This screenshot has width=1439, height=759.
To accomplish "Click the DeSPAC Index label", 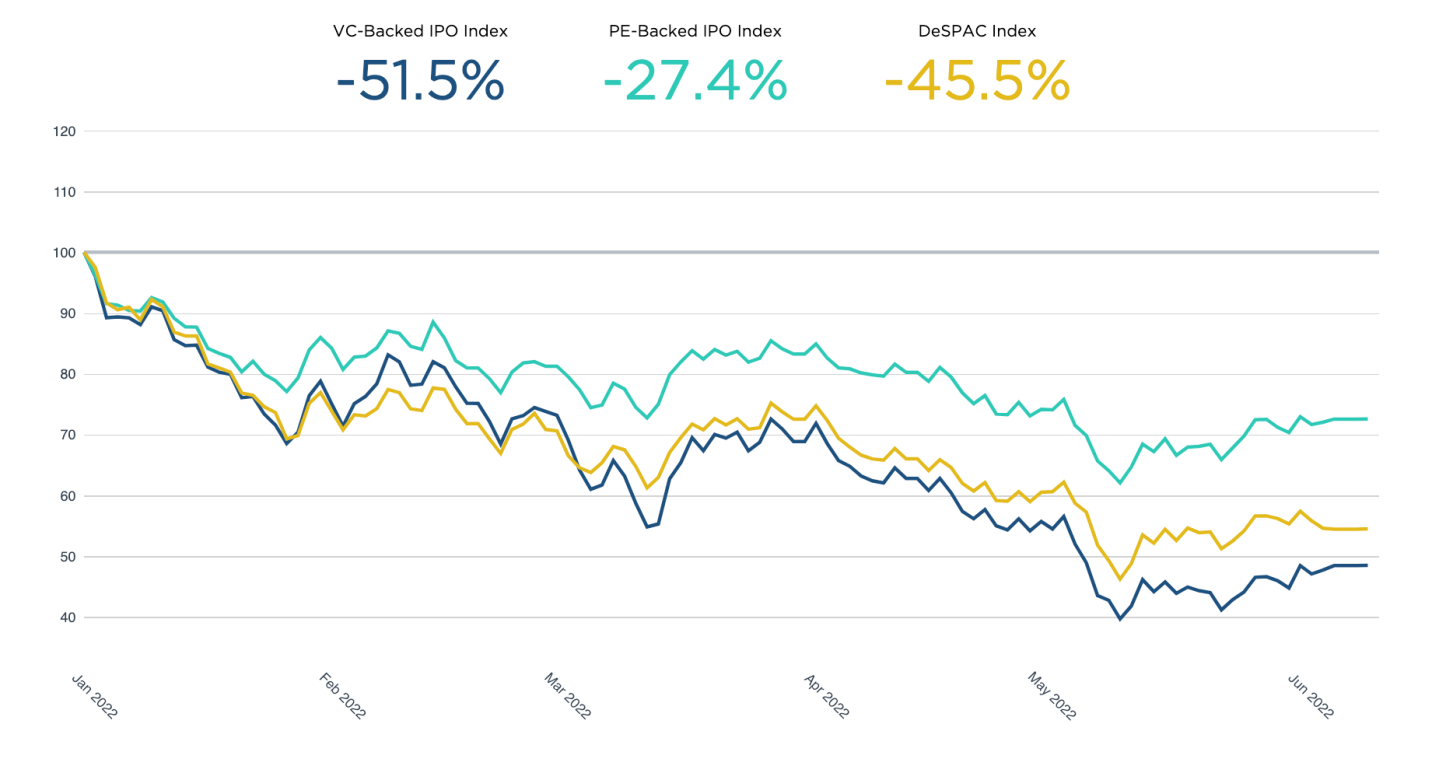I will pyautogui.click(x=977, y=31).
